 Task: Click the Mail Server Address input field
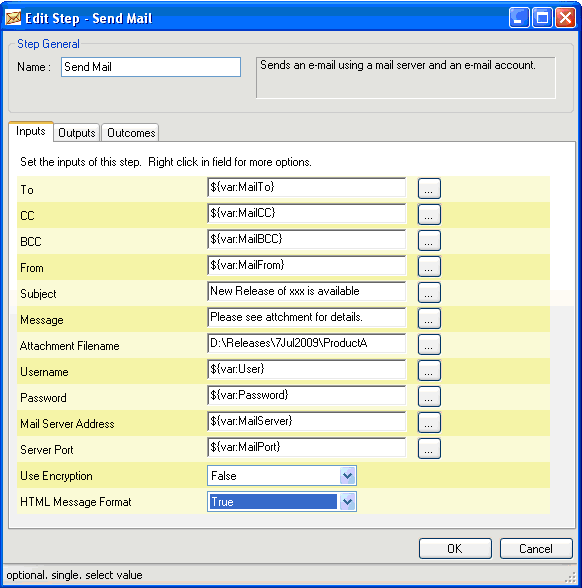tap(306, 421)
